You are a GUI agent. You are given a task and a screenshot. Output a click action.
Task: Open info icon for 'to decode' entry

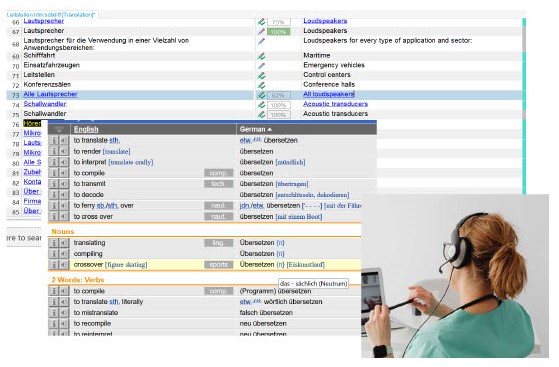point(54,195)
